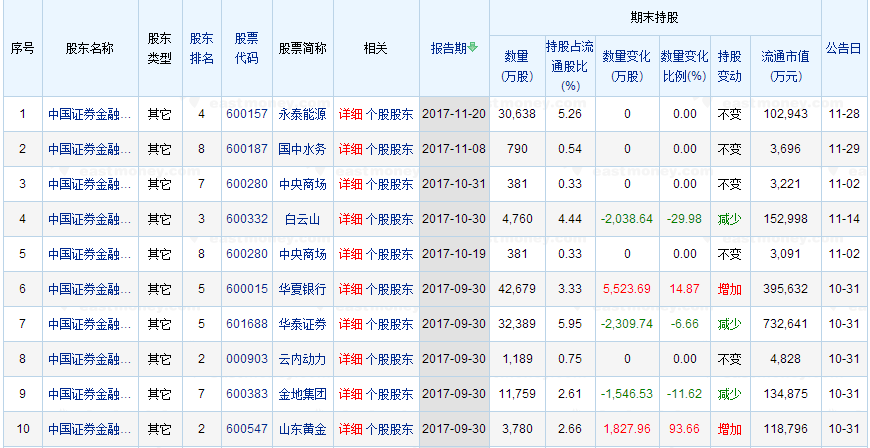Image resolution: width=870 pixels, height=448 pixels.
Task: Click the 流通市值 column header
Action: coord(784,66)
